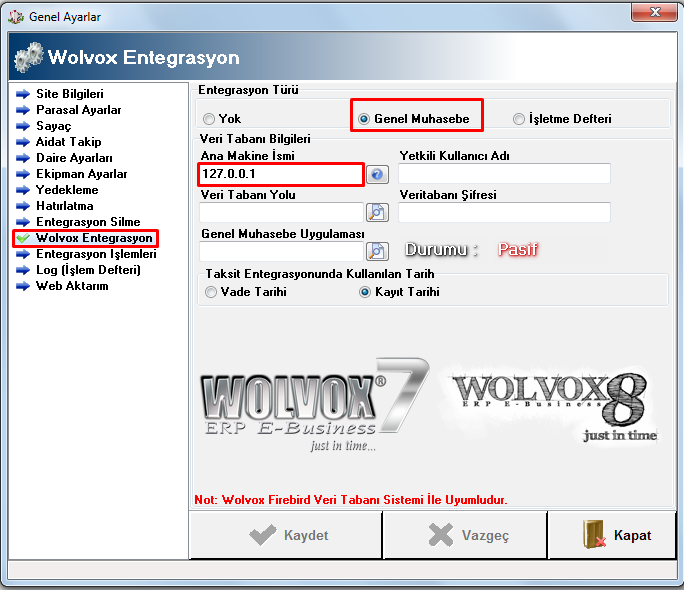Image resolution: width=684 pixels, height=590 pixels.
Task: Click Wolvox 7 ERP logo
Action: coord(315,405)
